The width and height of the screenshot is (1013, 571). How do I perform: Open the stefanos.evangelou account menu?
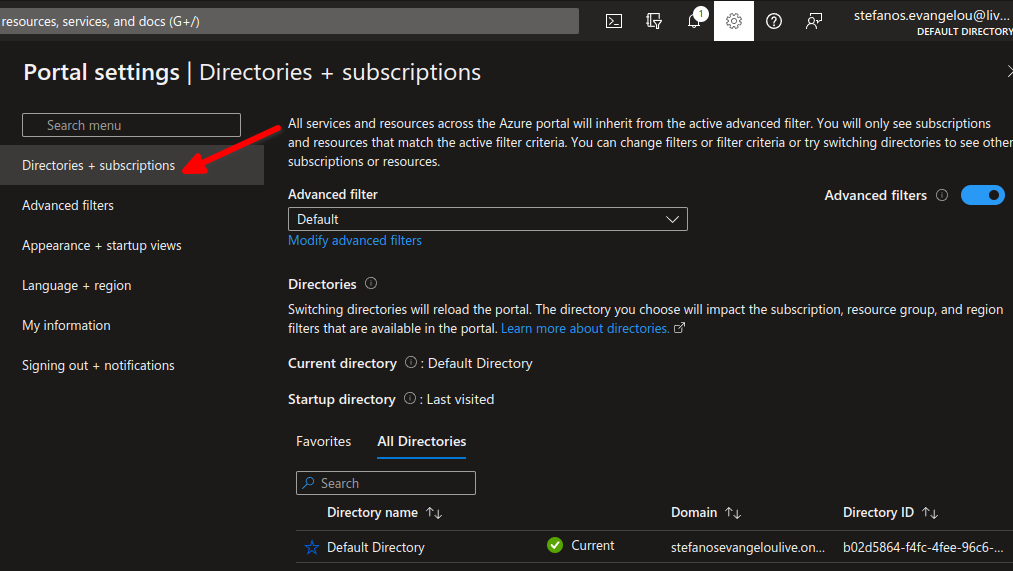[932, 21]
